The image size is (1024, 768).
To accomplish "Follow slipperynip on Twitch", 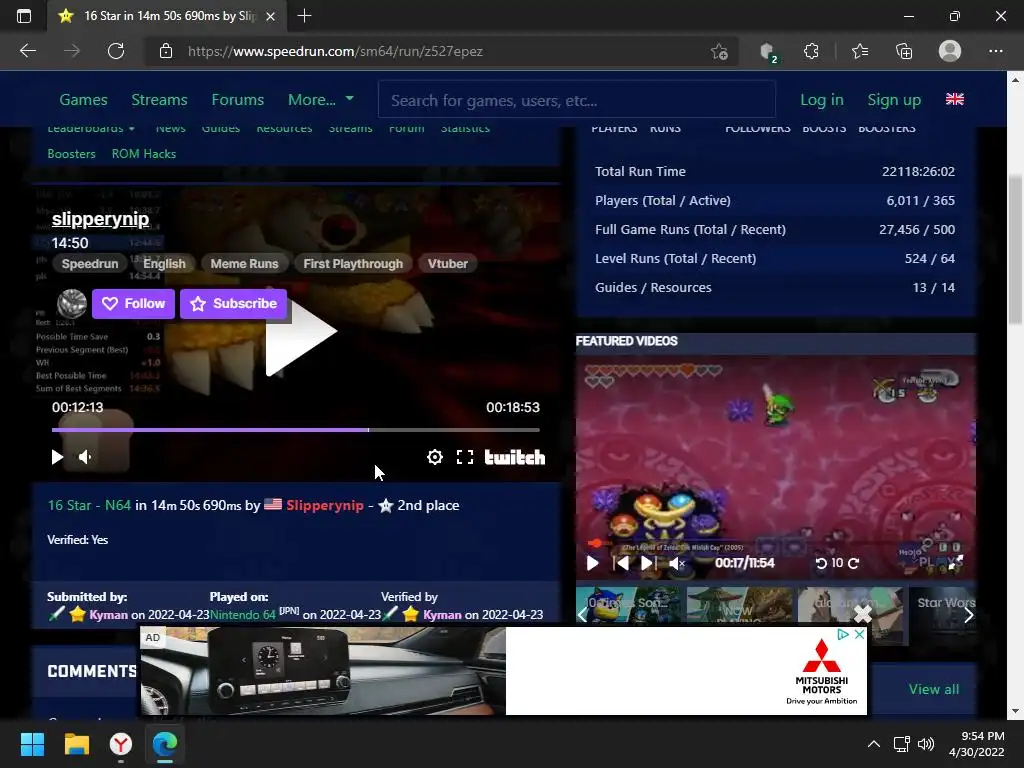I will point(133,304).
